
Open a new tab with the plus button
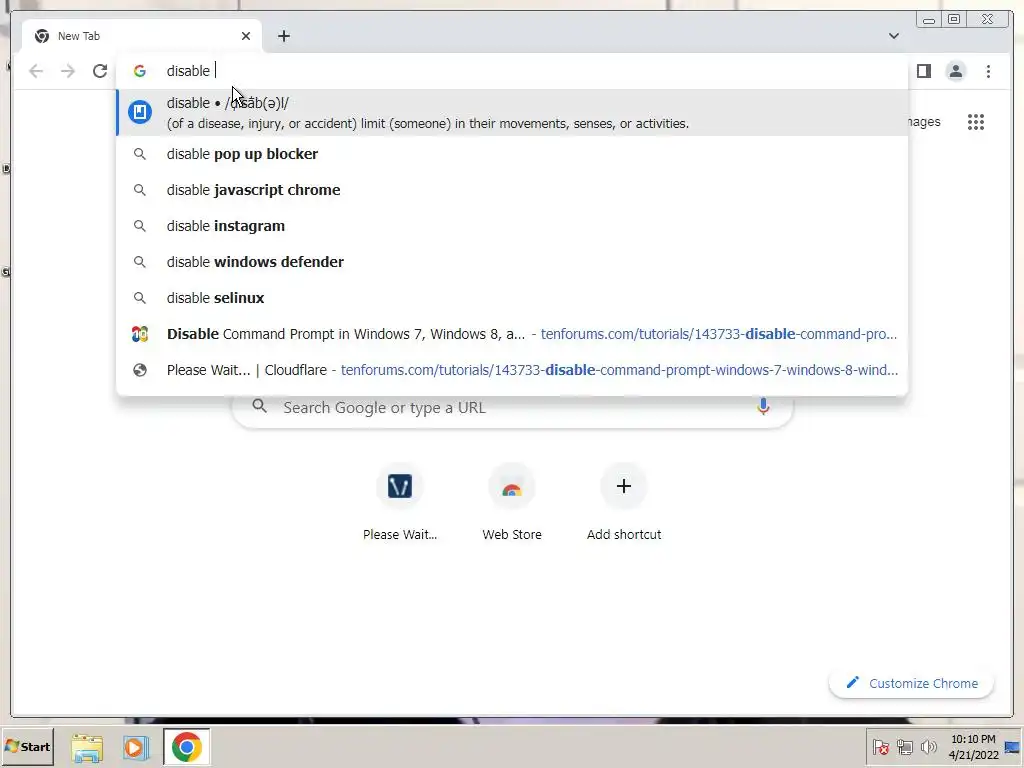coord(283,36)
